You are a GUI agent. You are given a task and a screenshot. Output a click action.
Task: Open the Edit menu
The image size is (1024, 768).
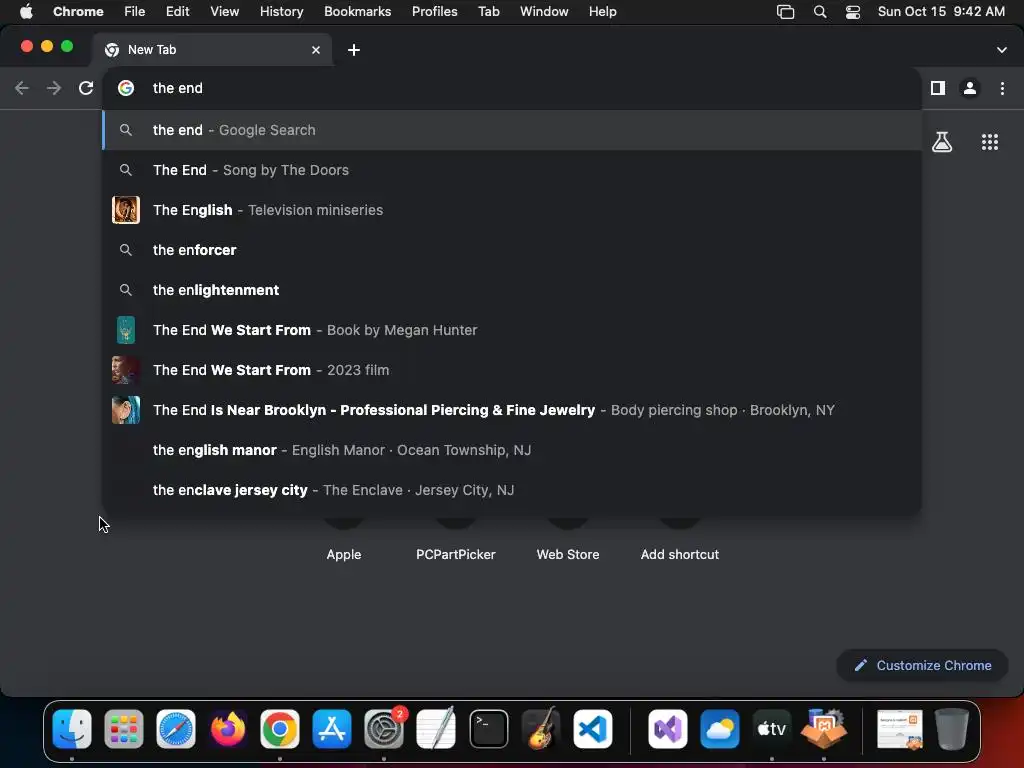[178, 12]
